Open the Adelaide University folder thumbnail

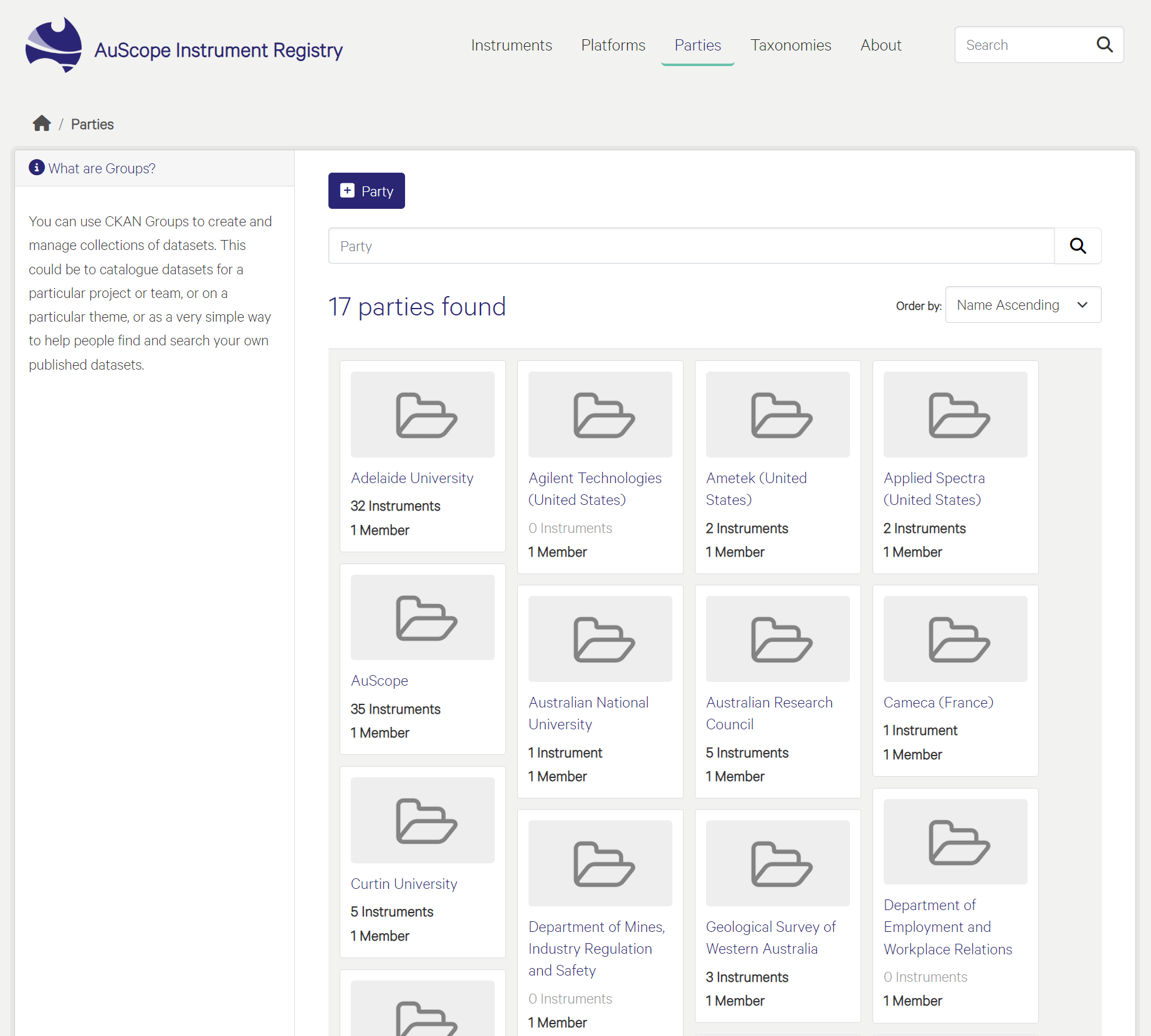pos(423,415)
